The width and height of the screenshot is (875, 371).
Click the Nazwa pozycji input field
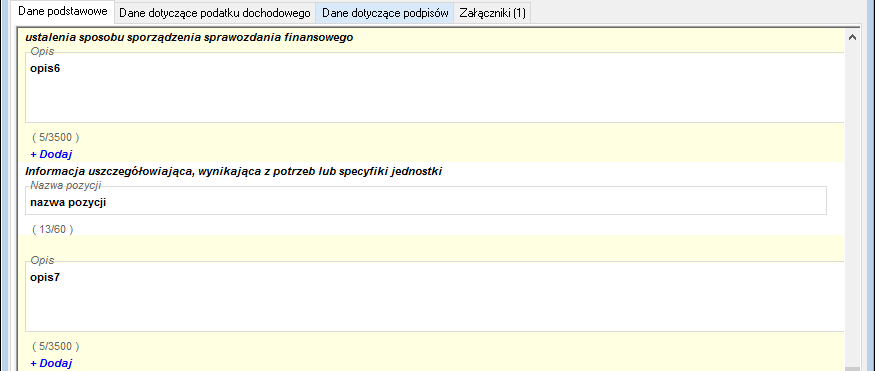click(426, 200)
